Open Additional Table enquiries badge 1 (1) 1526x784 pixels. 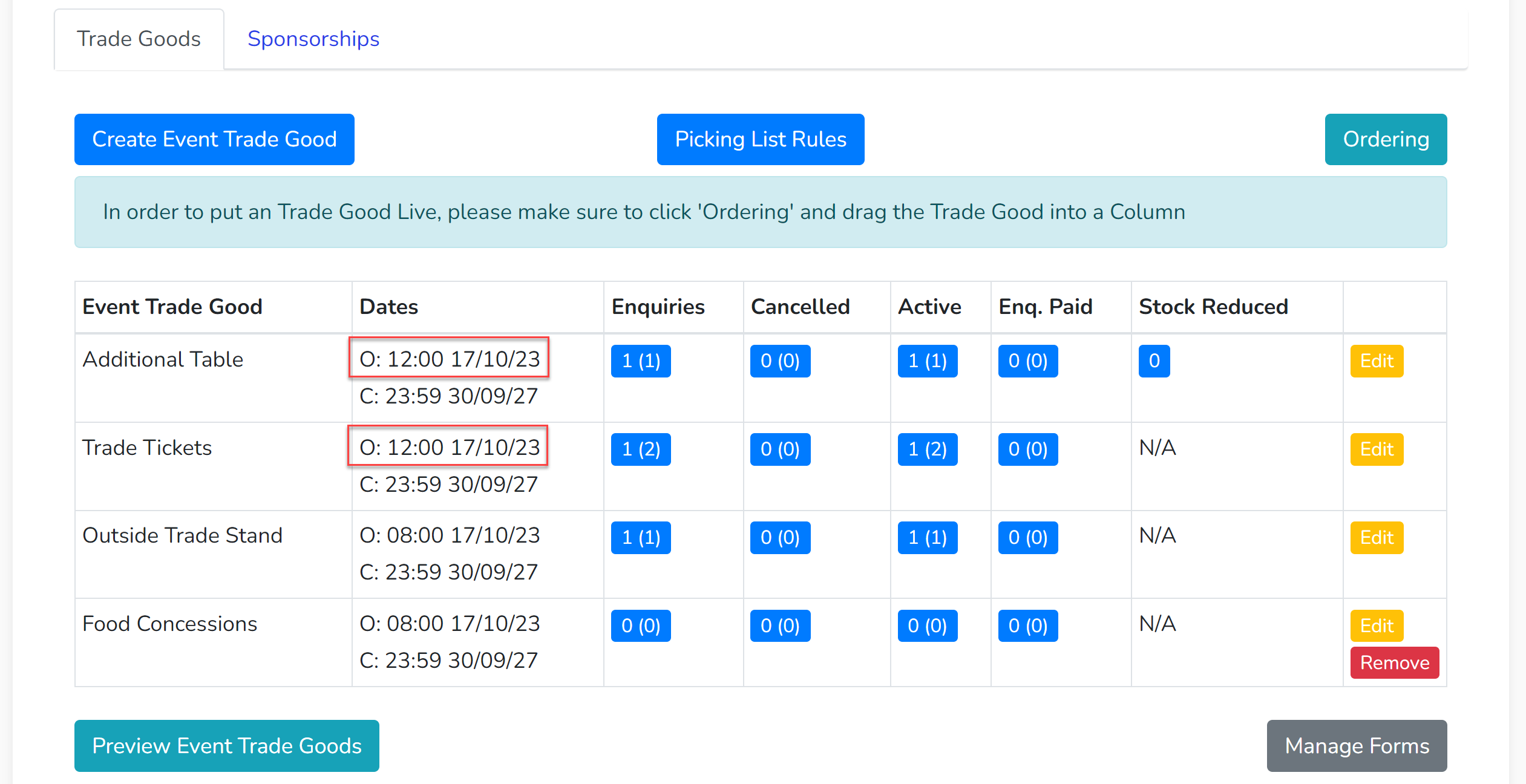pyautogui.click(x=641, y=361)
